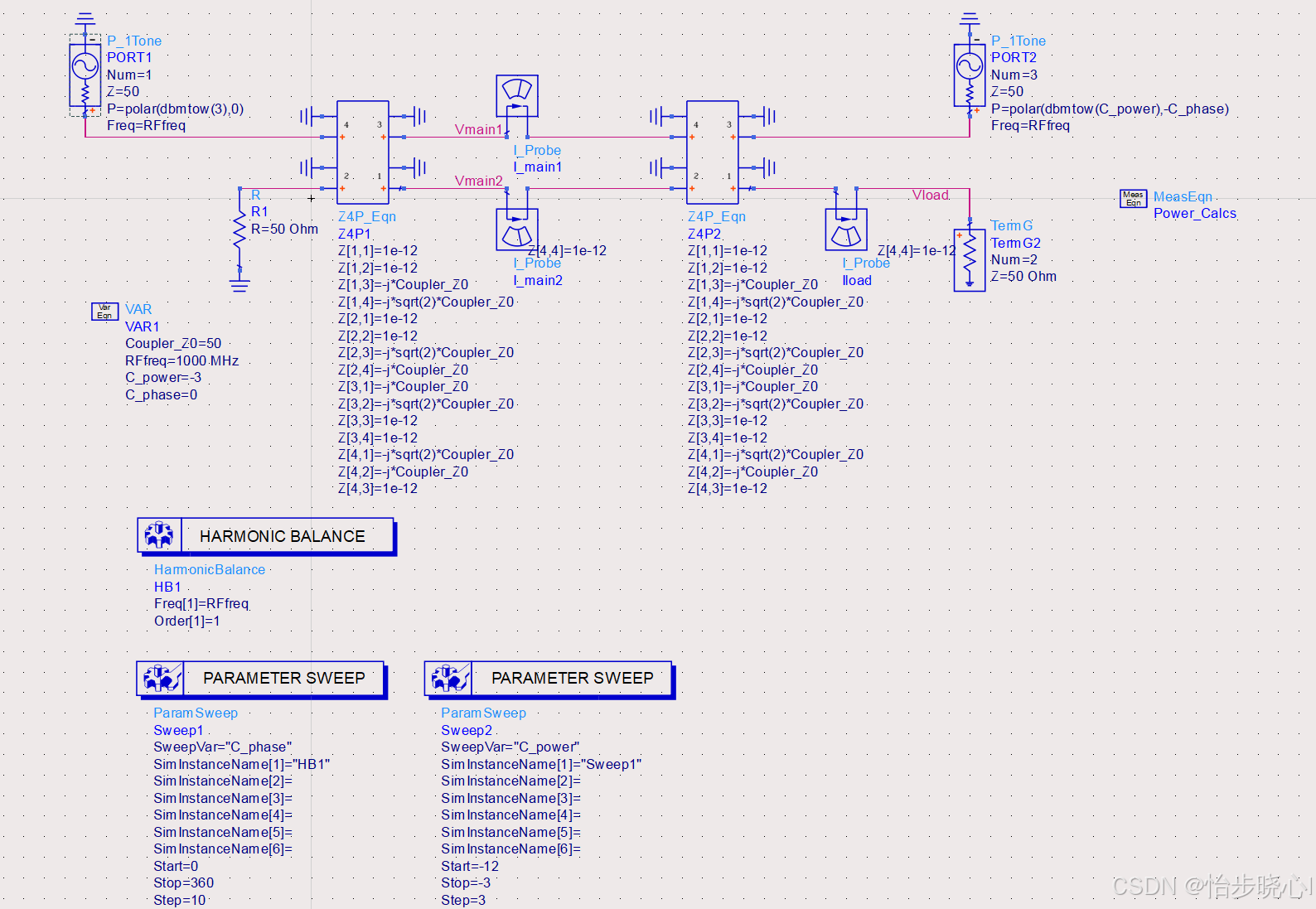The image size is (1316, 909).
Task: Click the I_main2 current probe symbol
Action: click(x=517, y=229)
